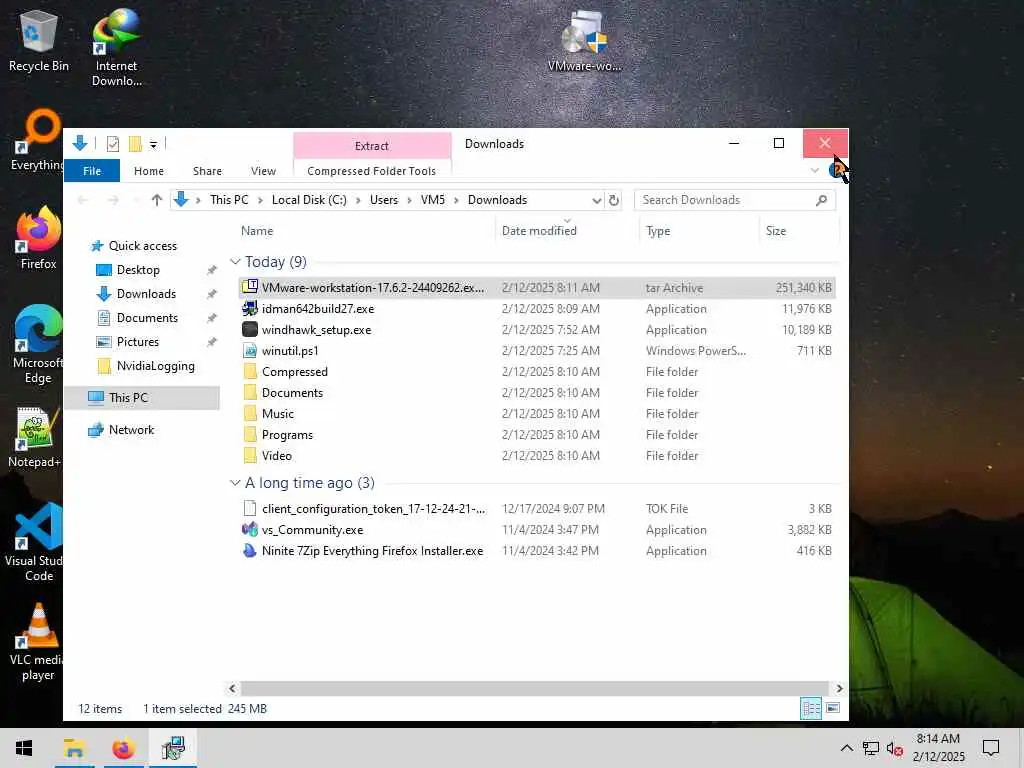Screen dimensions: 1024x768
Task: Click Firefox on the taskbar
Action: pos(123,748)
